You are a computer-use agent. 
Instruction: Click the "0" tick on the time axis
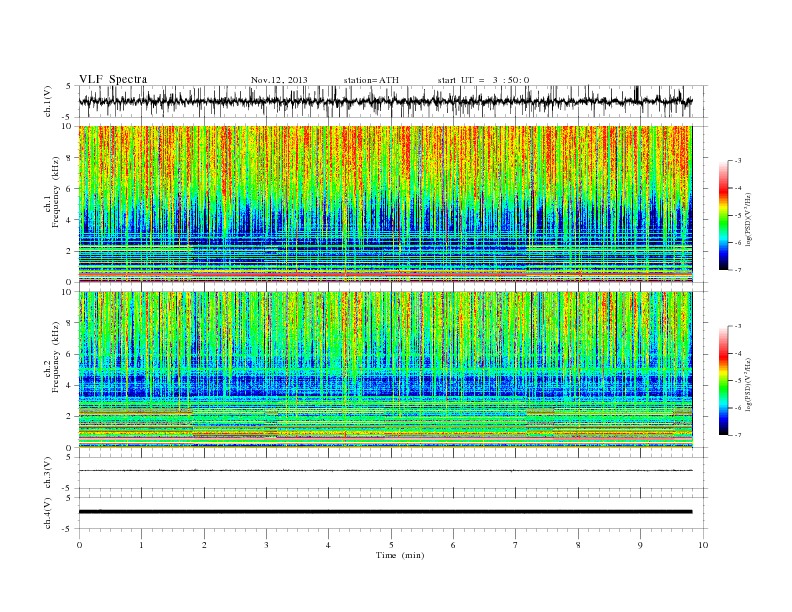[79, 545]
